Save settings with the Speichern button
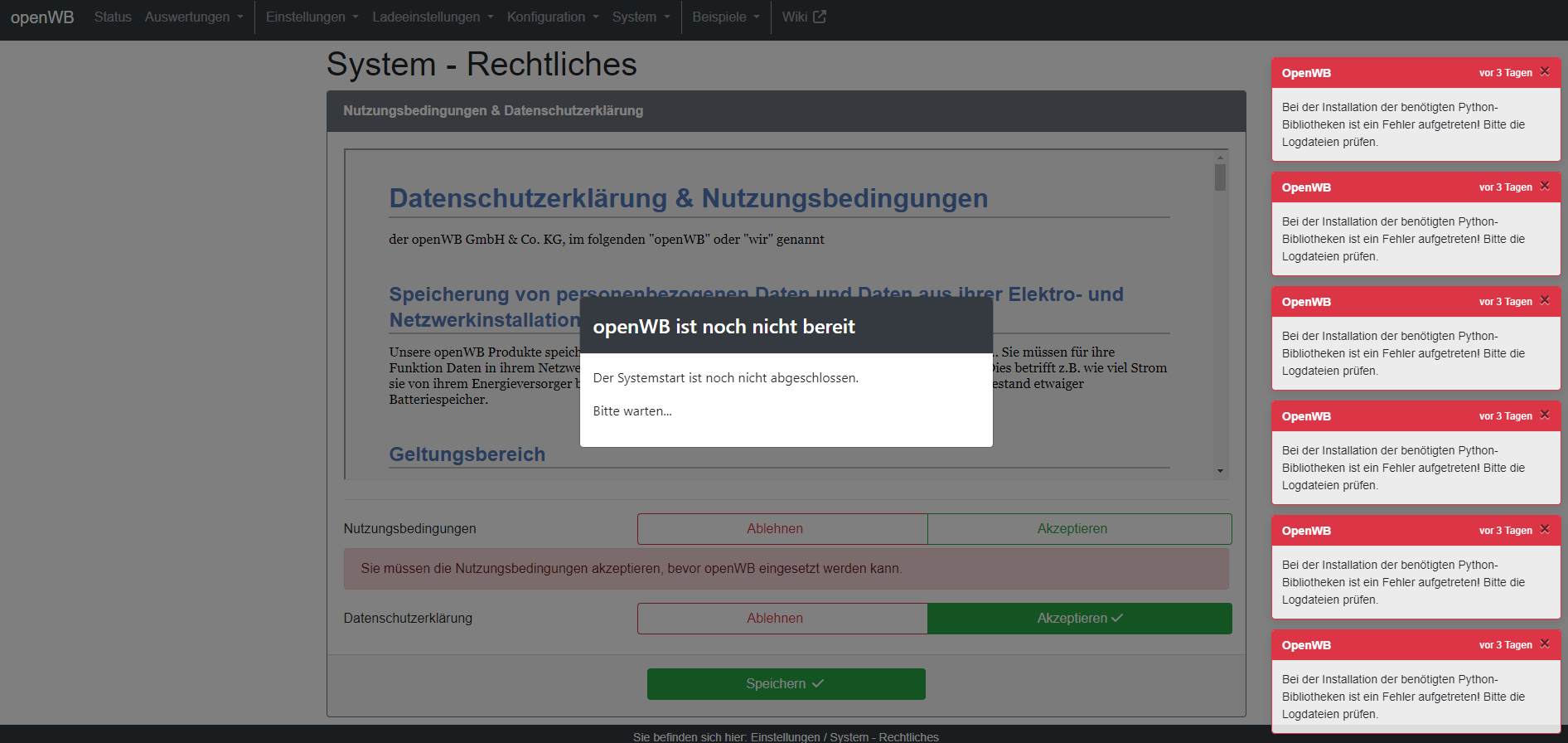This screenshot has height=743, width=1568. [786, 684]
